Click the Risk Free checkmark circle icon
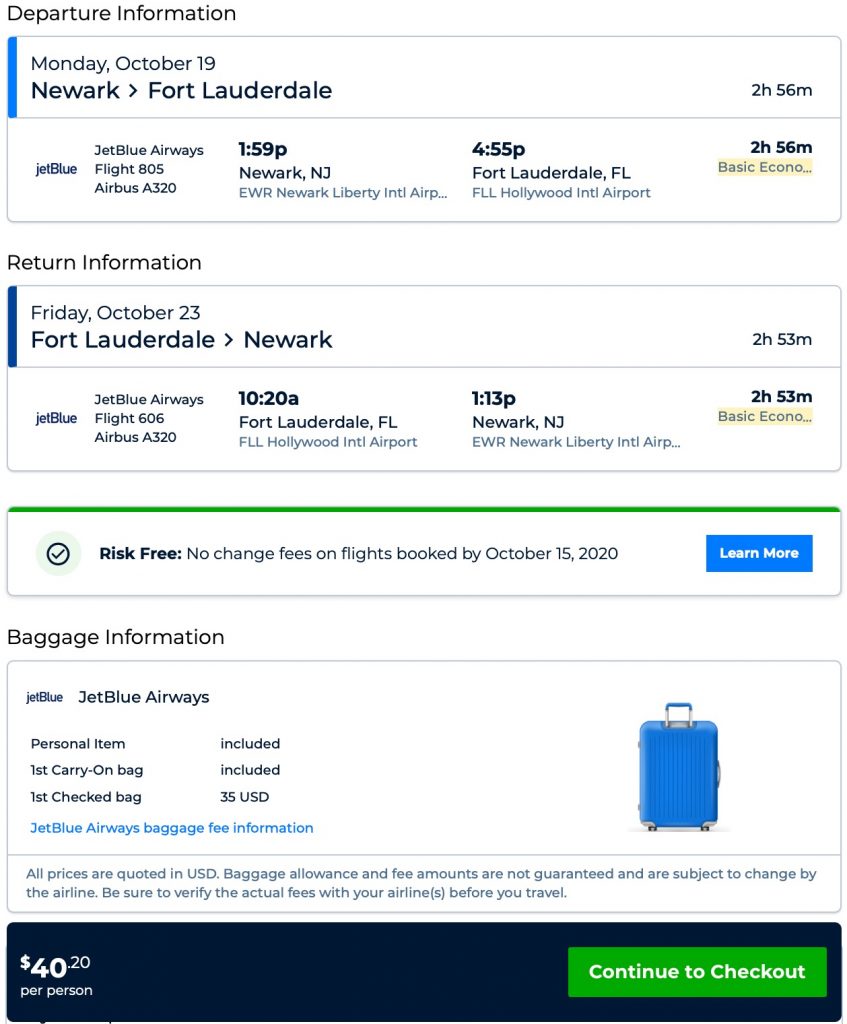The image size is (847, 1024). click(58, 553)
